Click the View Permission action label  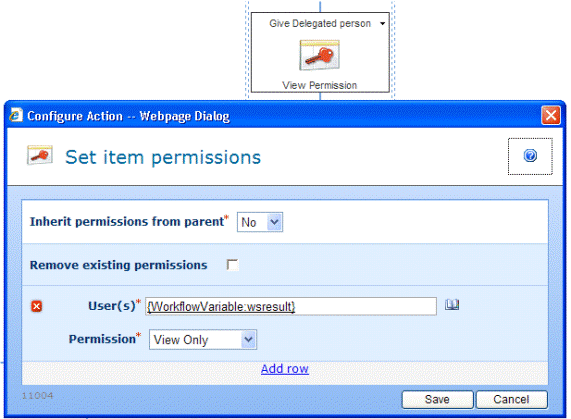[x=319, y=85]
